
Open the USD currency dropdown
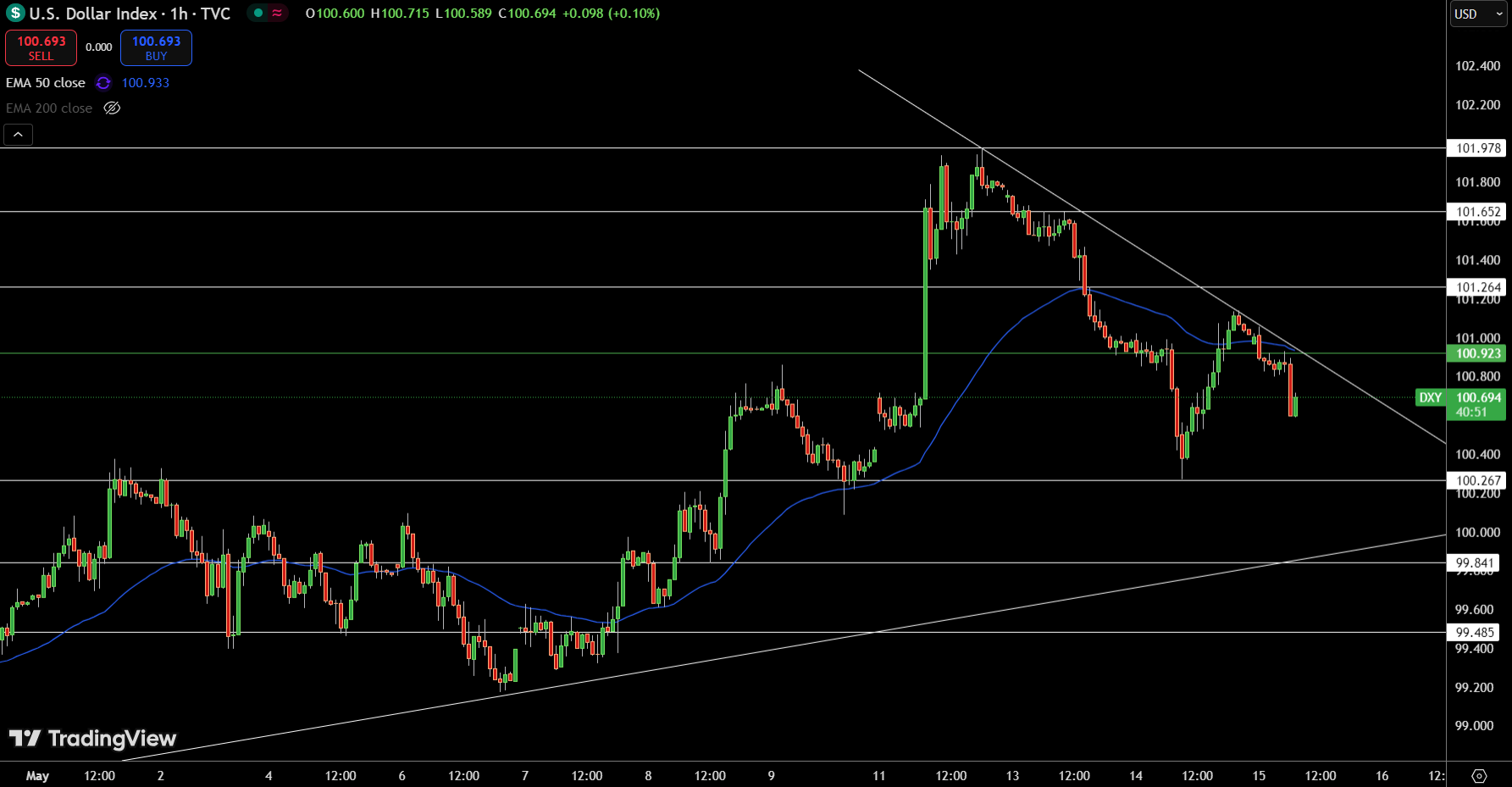pos(1478,14)
